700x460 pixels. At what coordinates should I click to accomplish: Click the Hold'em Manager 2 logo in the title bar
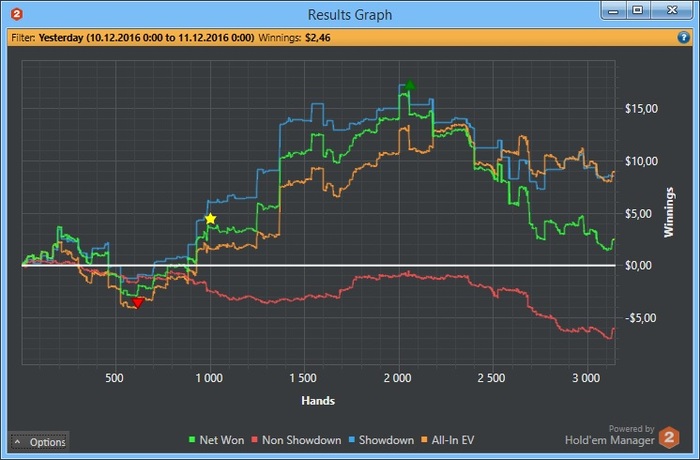(17, 14)
